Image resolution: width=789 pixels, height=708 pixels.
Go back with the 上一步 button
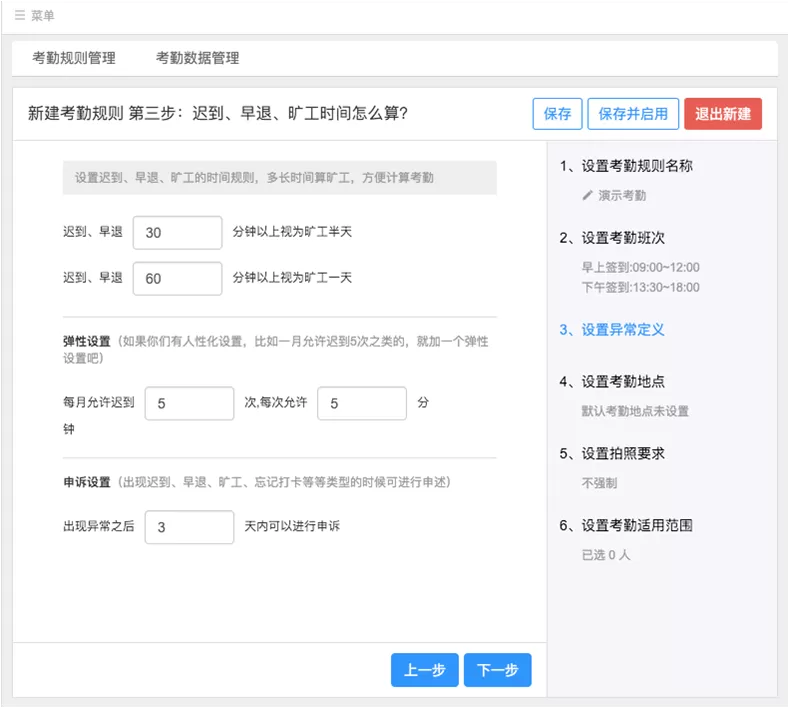[425, 670]
